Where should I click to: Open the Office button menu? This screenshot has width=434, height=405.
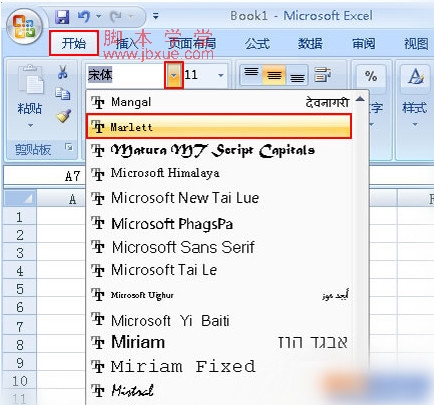[x=25, y=27]
